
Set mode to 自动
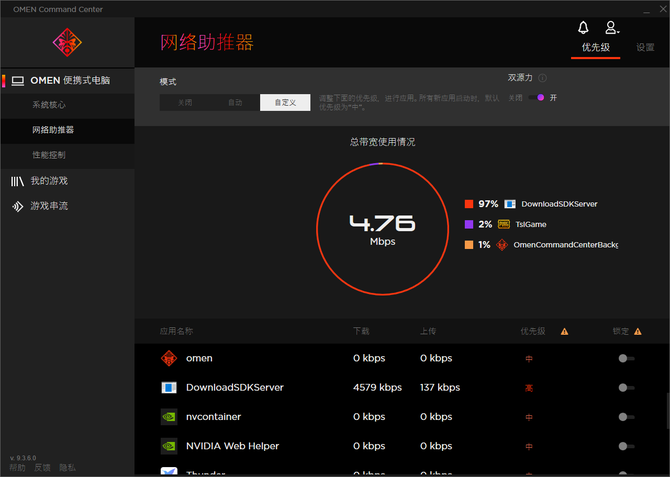pos(235,103)
